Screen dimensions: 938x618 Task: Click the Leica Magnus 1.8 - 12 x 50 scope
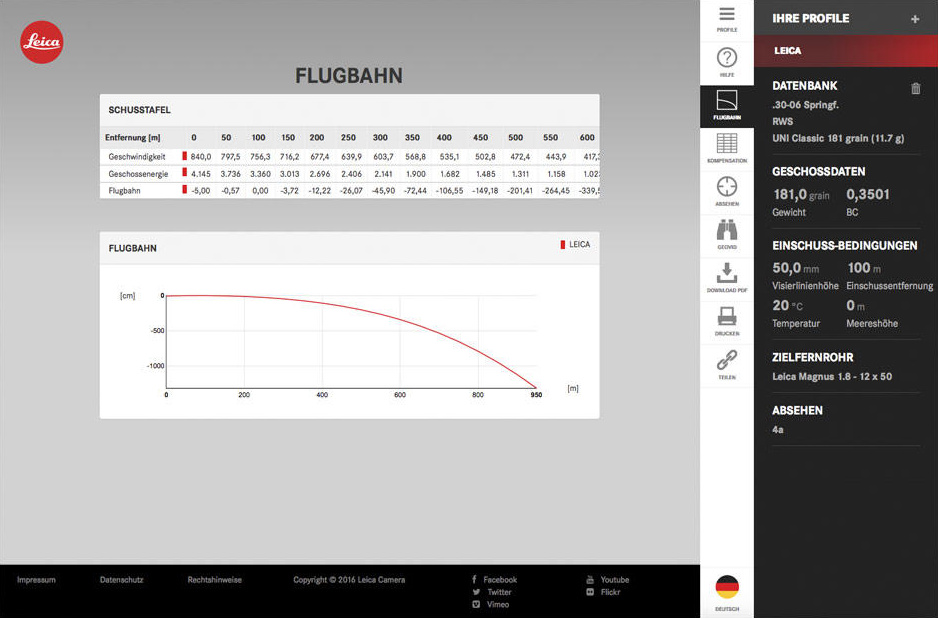(832, 376)
